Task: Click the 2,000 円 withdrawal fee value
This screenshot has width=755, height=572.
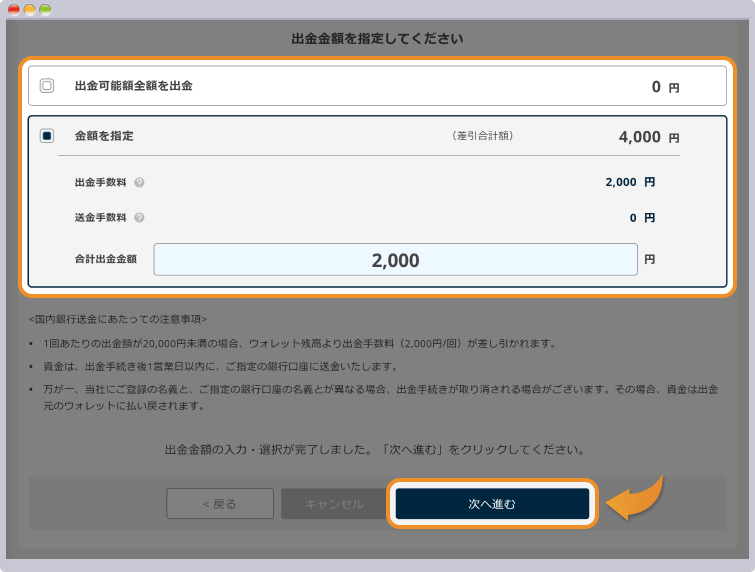Action: (x=630, y=182)
